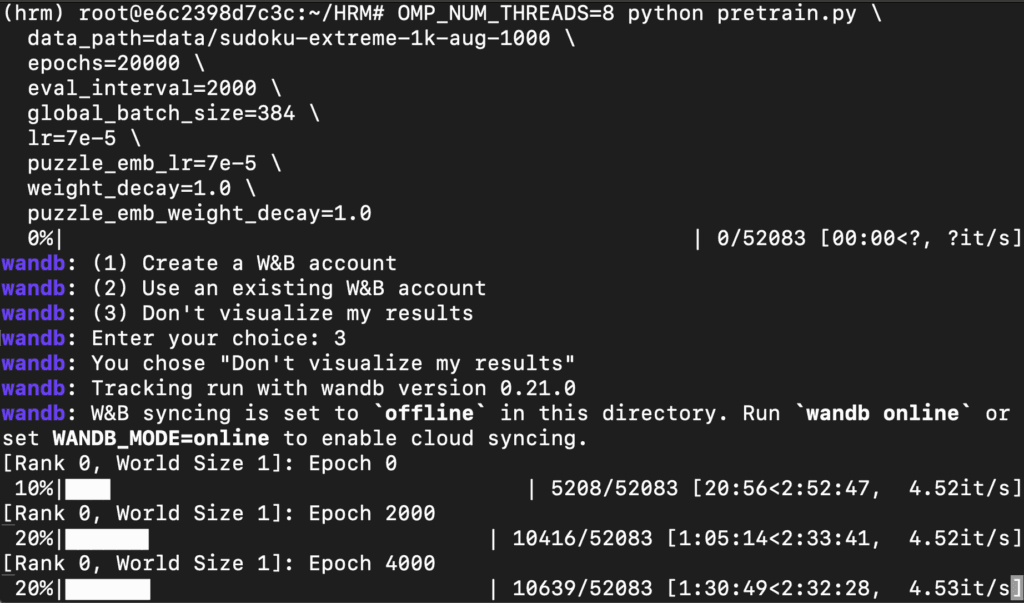
Task: Click the "Enter your choice: 3" input
Action: pos(219,338)
